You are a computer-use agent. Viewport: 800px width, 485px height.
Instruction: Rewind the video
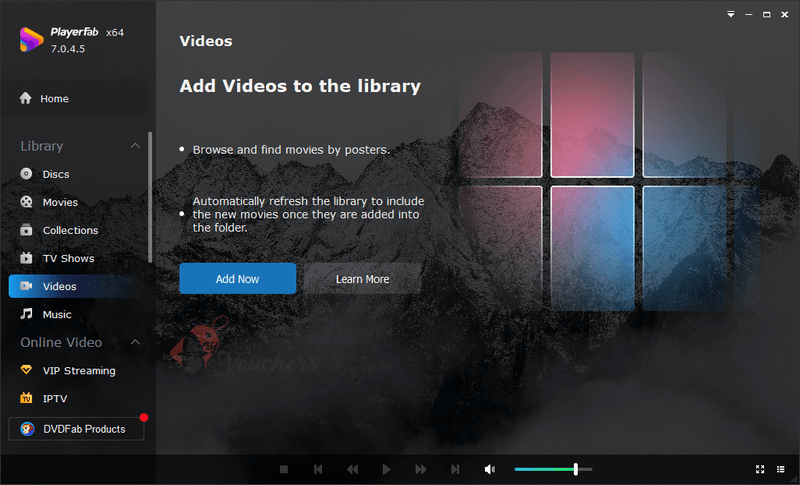tap(352, 469)
